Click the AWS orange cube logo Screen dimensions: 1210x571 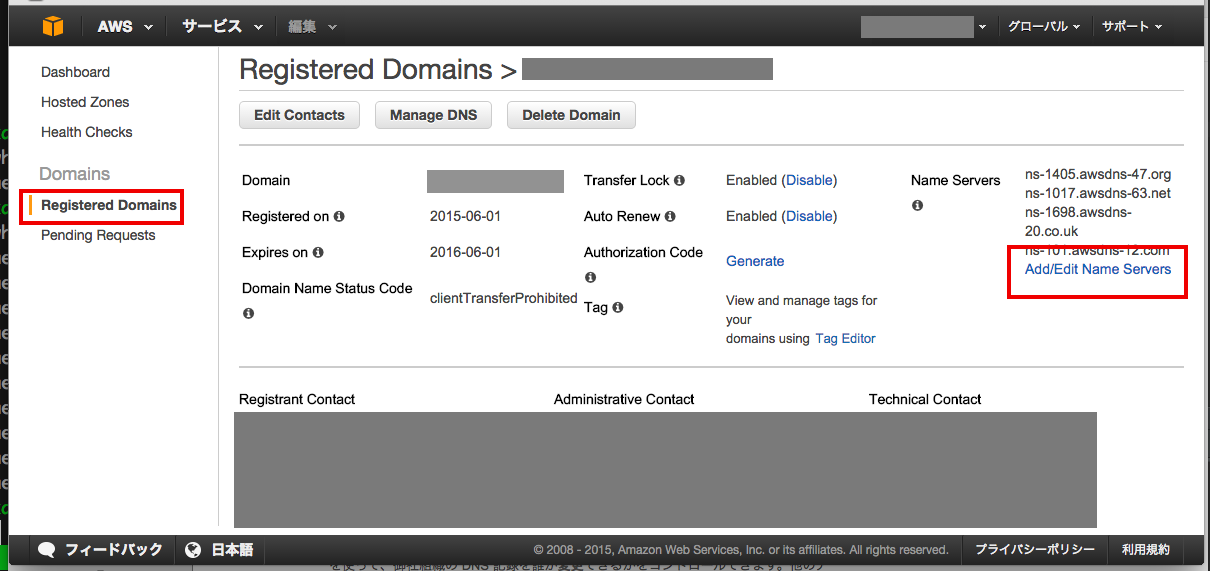tap(52, 26)
